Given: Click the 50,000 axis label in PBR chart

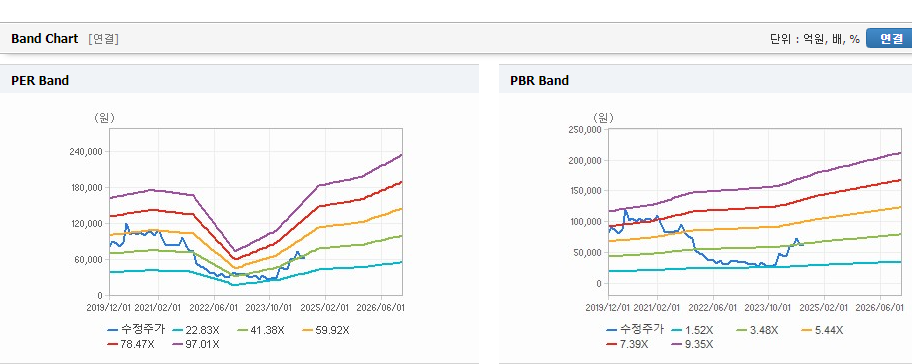Looking at the screenshot, I should [587, 252].
